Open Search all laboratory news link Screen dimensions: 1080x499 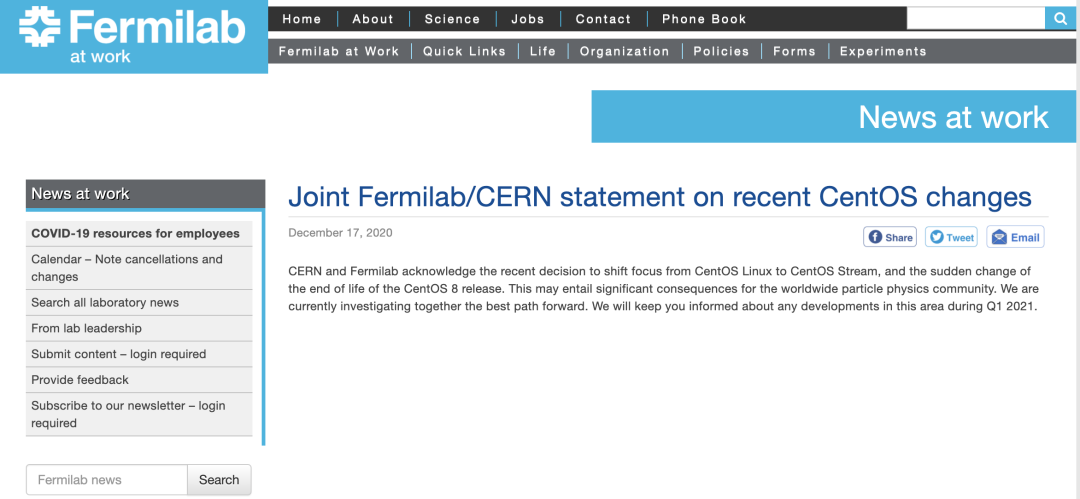[105, 302]
